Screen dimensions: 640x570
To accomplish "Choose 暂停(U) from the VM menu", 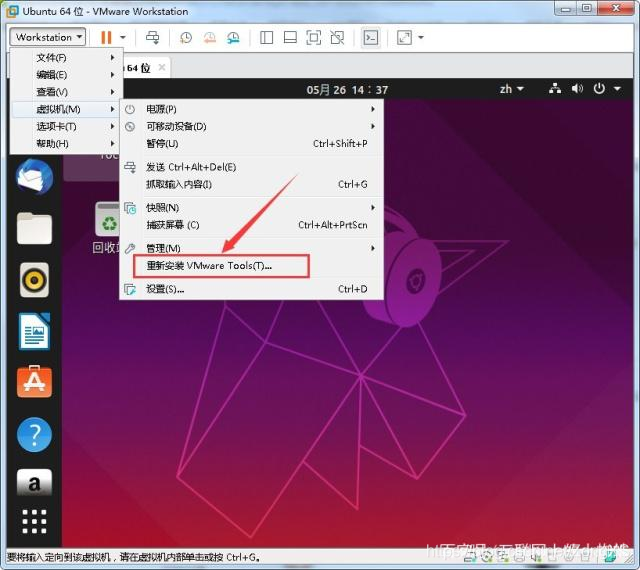I will [x=251, y=144].
